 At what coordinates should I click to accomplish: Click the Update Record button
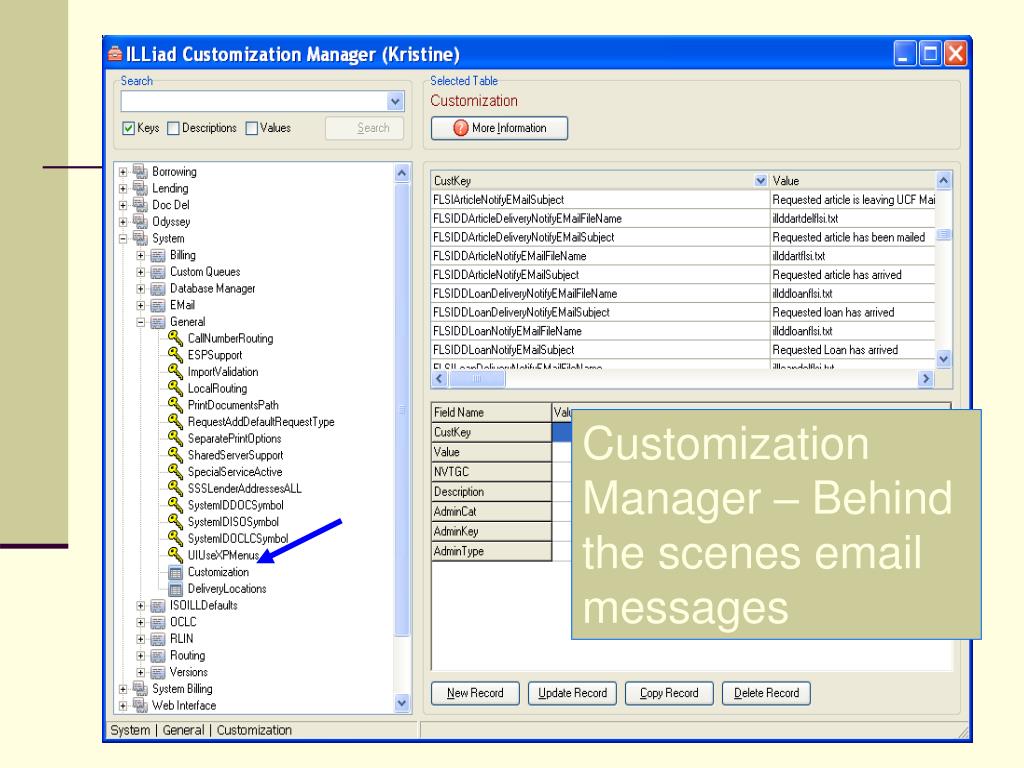point(572,693)
